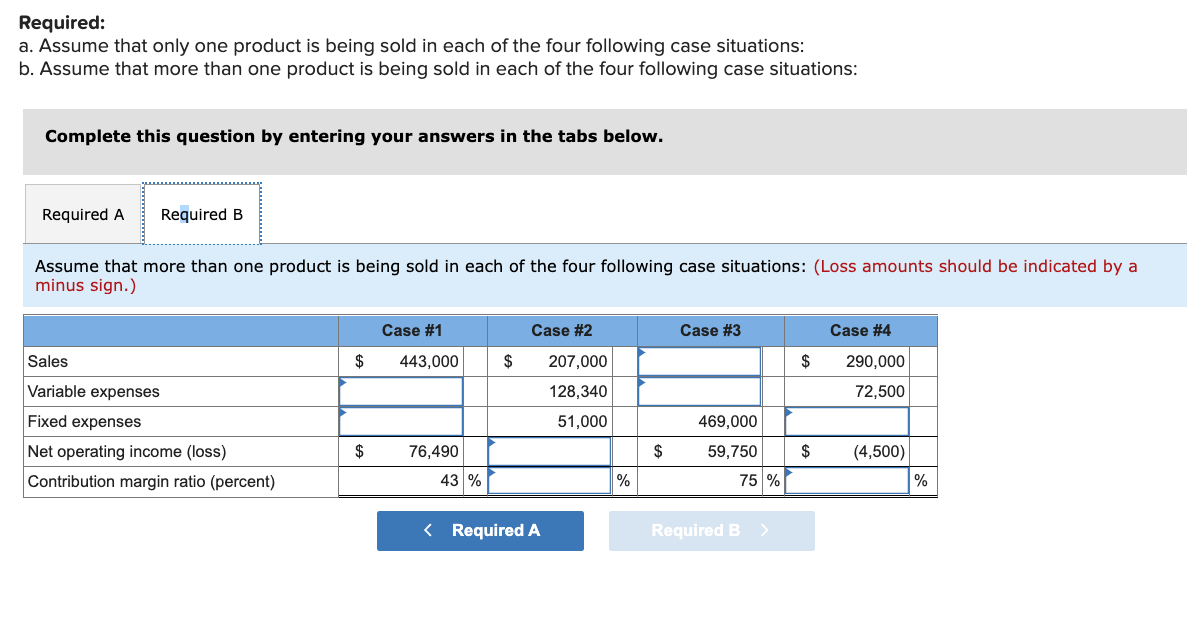
Task: Select the Variable expenses input for Case #1
Action: coord(400,391)
